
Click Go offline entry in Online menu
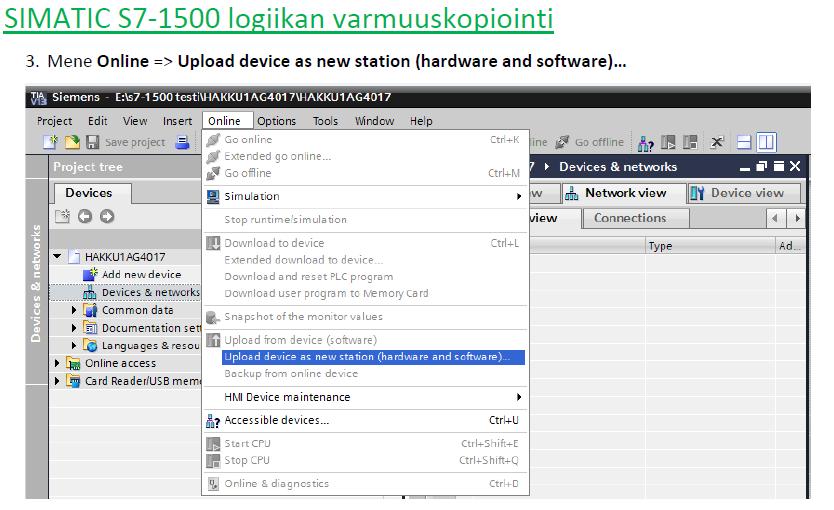click(365, 173)
